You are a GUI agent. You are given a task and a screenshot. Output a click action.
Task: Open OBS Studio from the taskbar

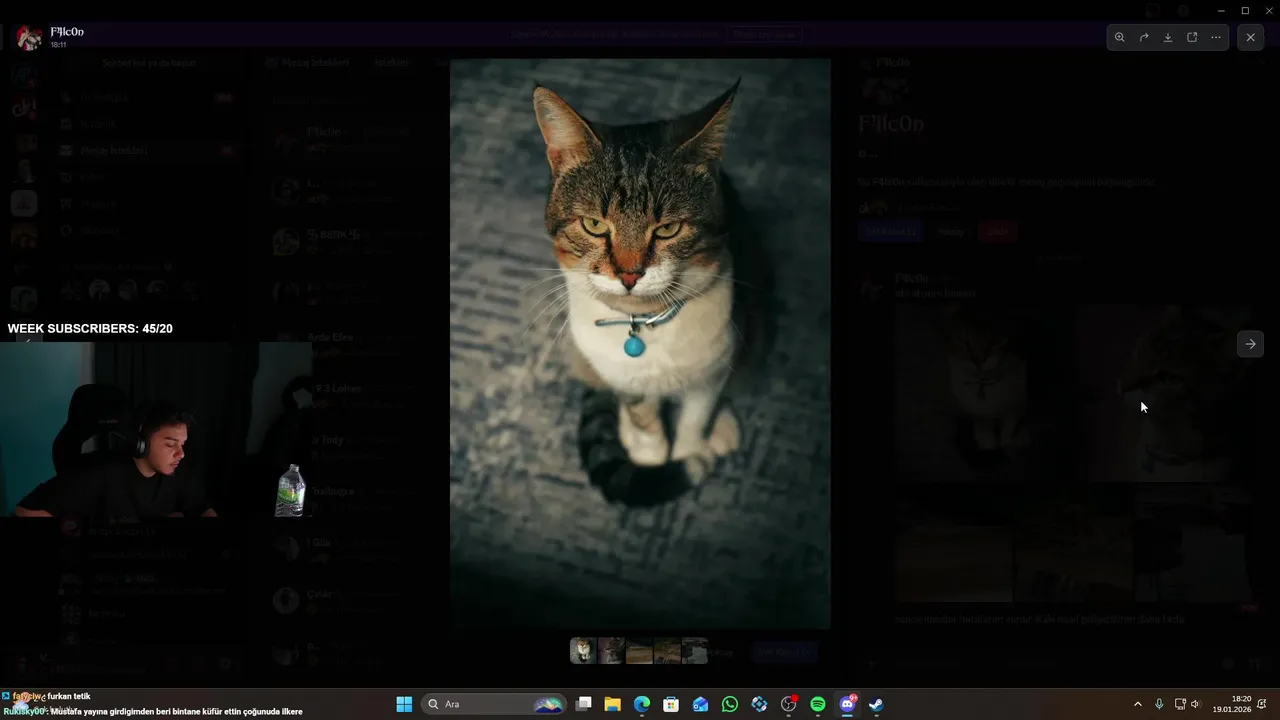pos(788,704)
